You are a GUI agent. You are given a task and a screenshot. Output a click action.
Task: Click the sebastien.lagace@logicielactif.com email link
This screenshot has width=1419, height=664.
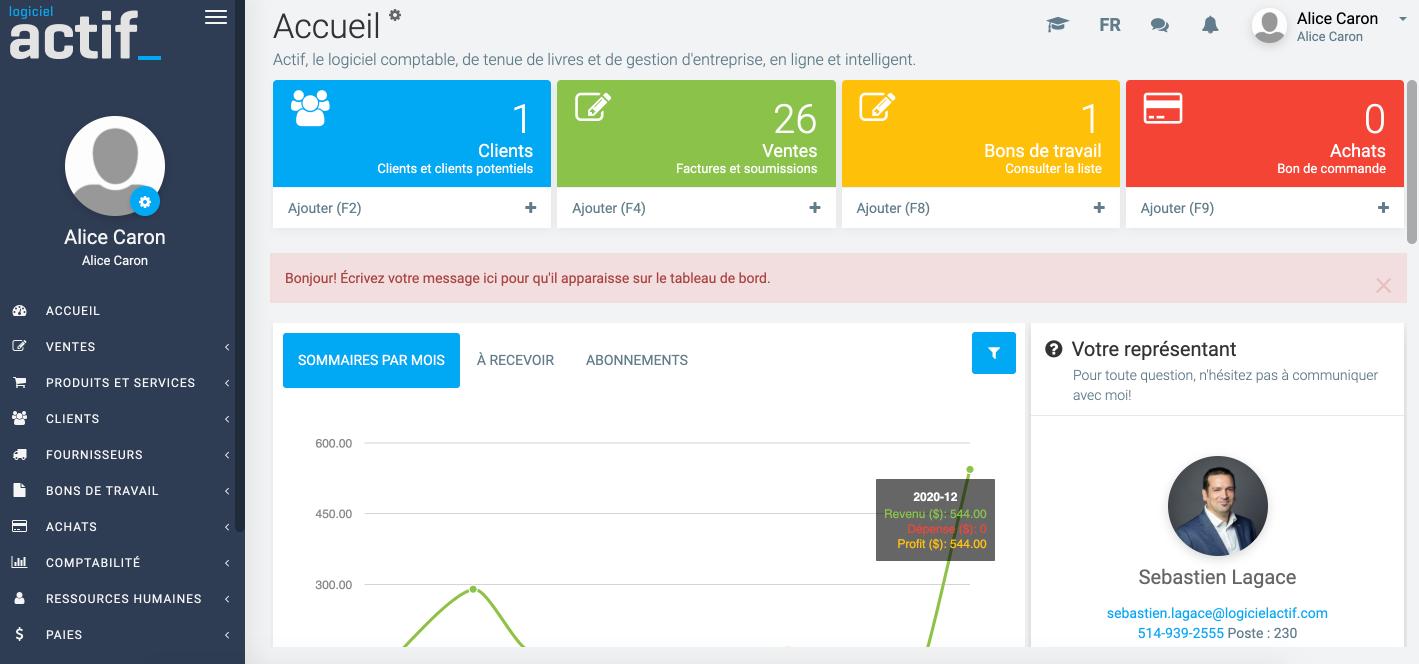[1217, 613]
